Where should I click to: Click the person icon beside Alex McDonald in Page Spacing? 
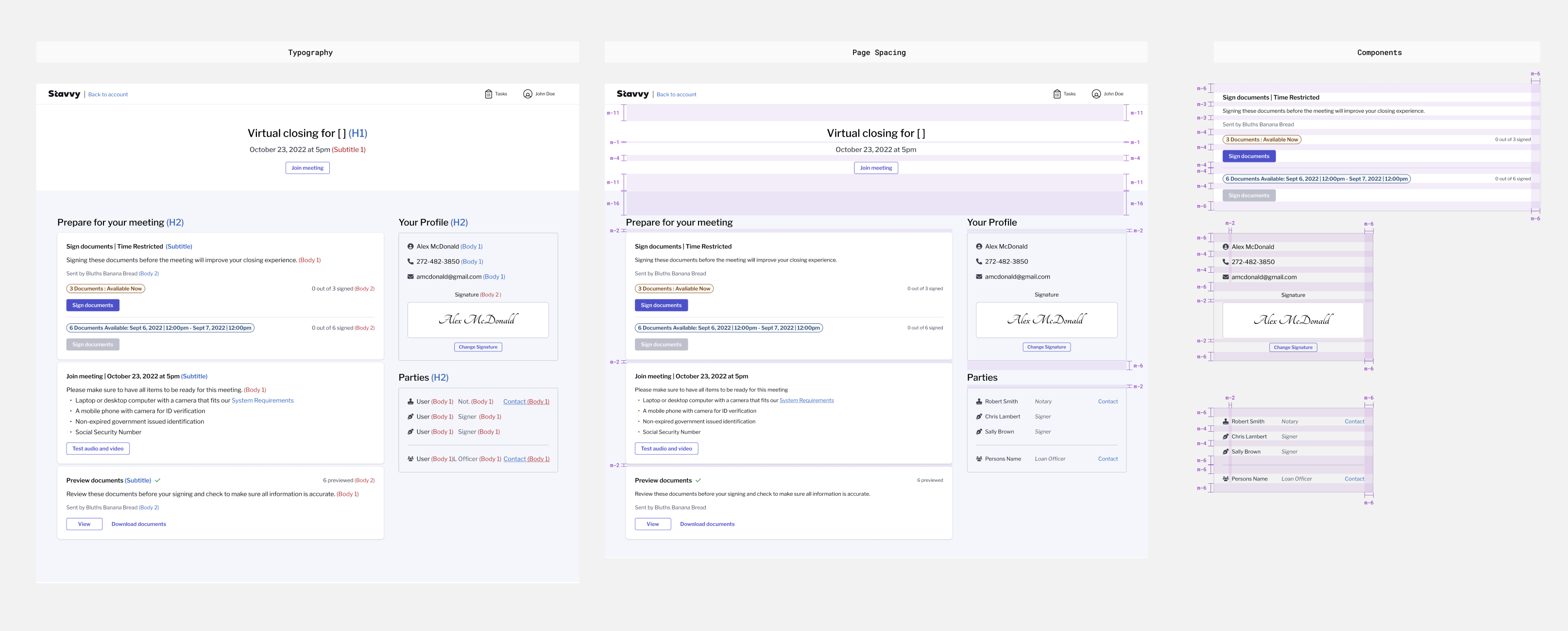[979, 246]
